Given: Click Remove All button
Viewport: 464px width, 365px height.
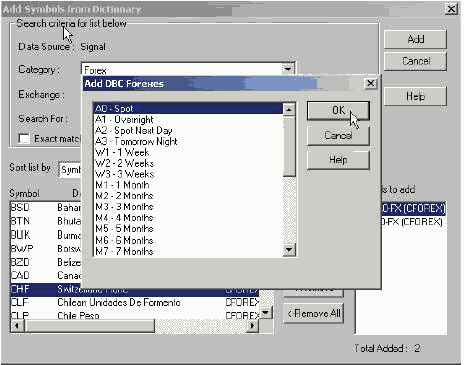Looking at the screenshot, I should pos(313,313).
